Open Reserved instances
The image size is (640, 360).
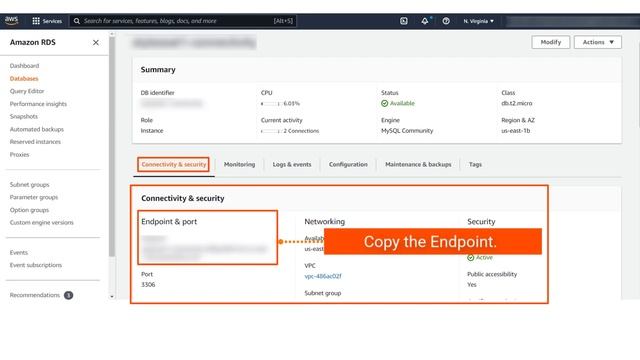click(x=35, y=142)
